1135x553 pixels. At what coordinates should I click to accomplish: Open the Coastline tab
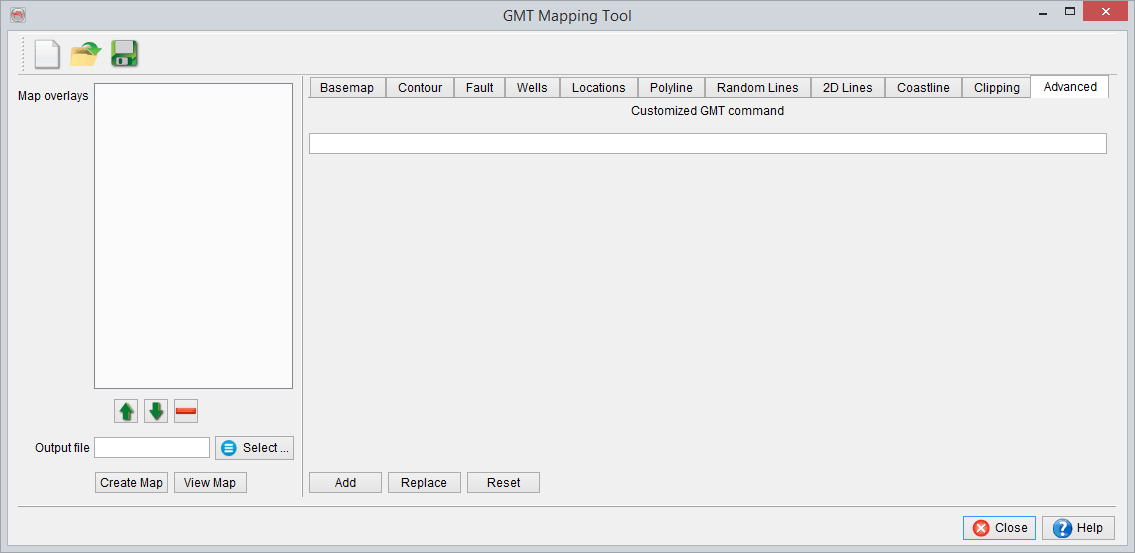click(x=923, y=88)
